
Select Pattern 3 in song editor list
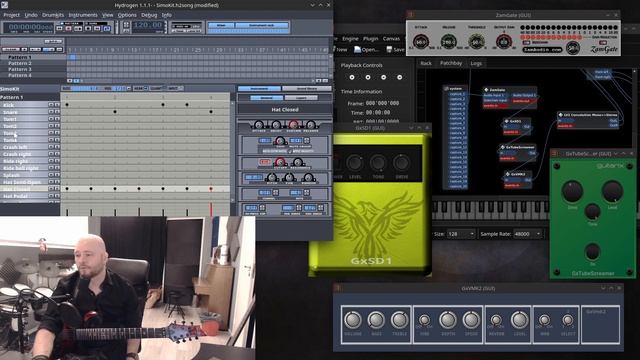point(20,69)
